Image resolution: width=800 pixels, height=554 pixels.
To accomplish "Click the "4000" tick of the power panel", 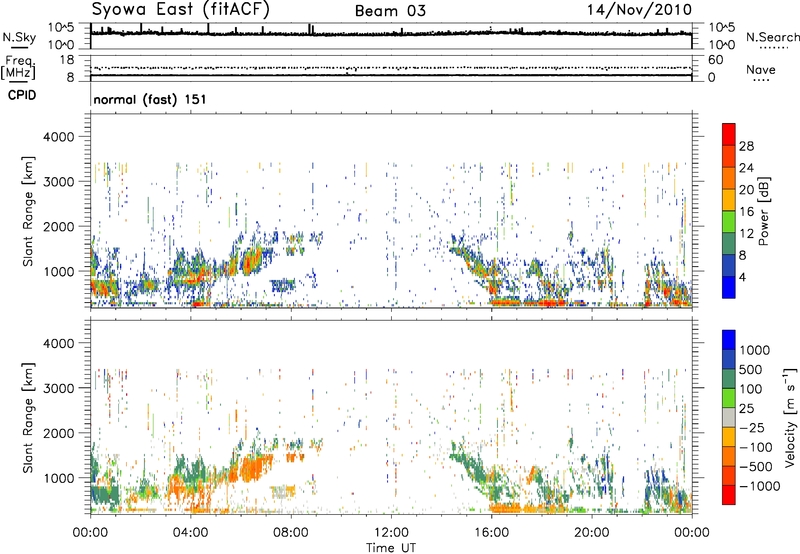I will click(58, 137).
